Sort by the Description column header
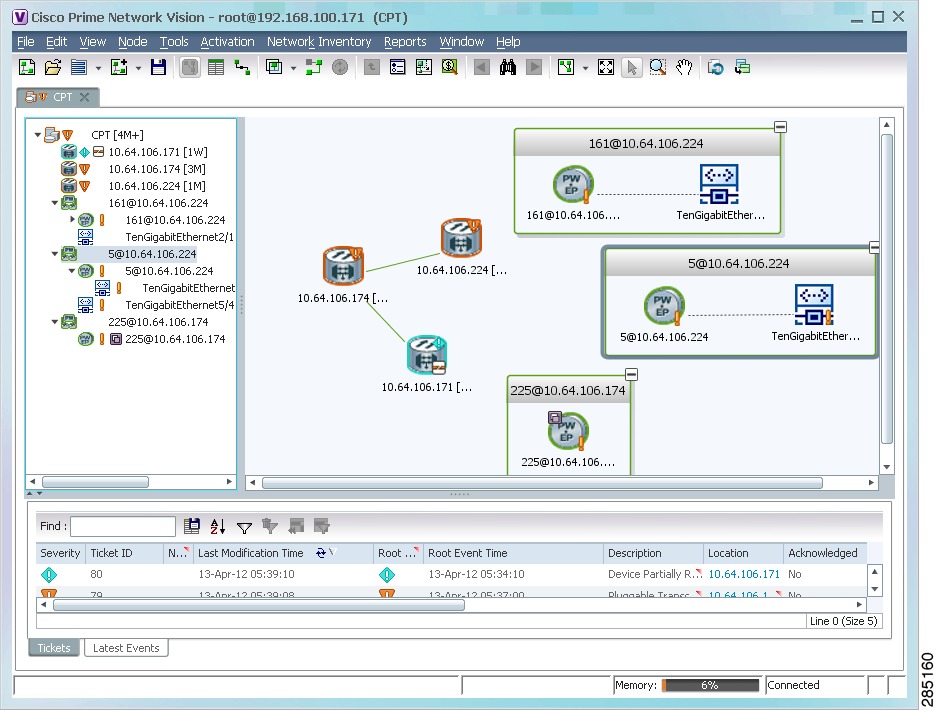The height and width of the screenshot is (710, 937). click(653, 553)
